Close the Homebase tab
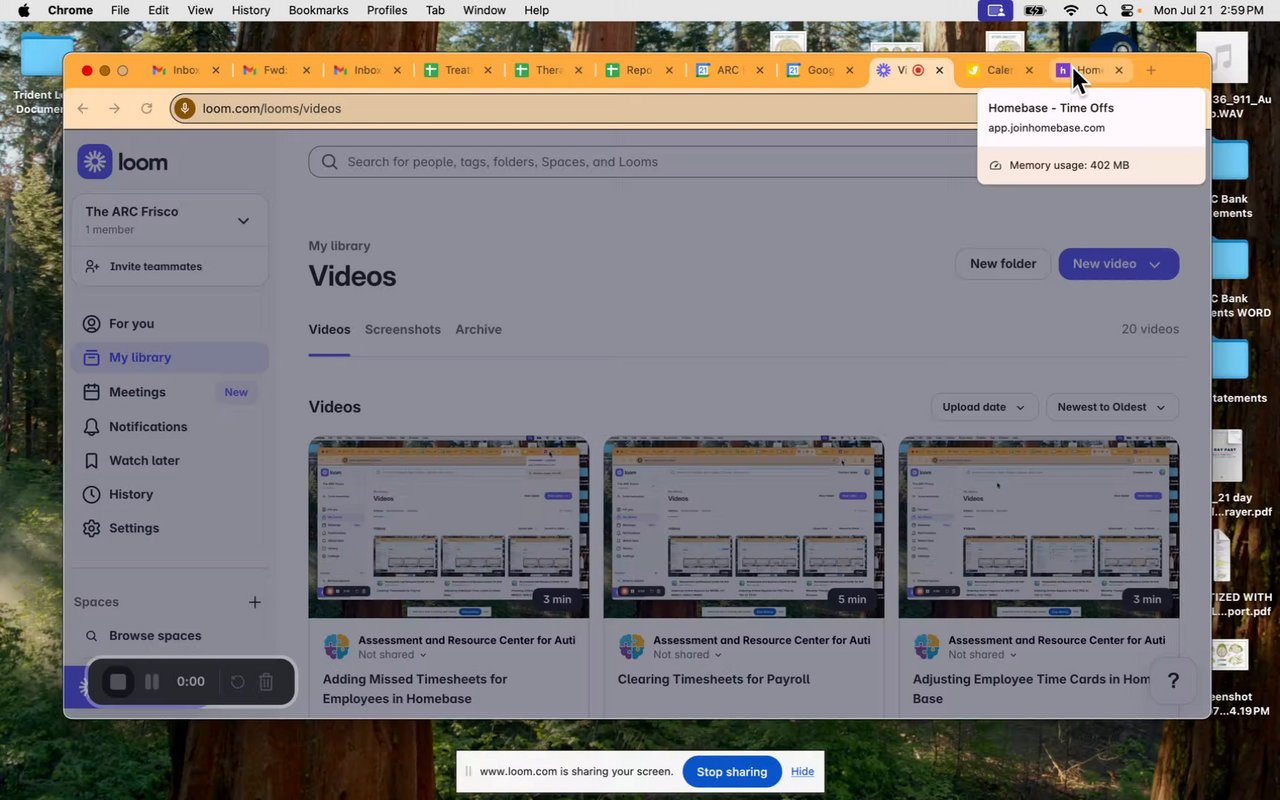 1119,70
